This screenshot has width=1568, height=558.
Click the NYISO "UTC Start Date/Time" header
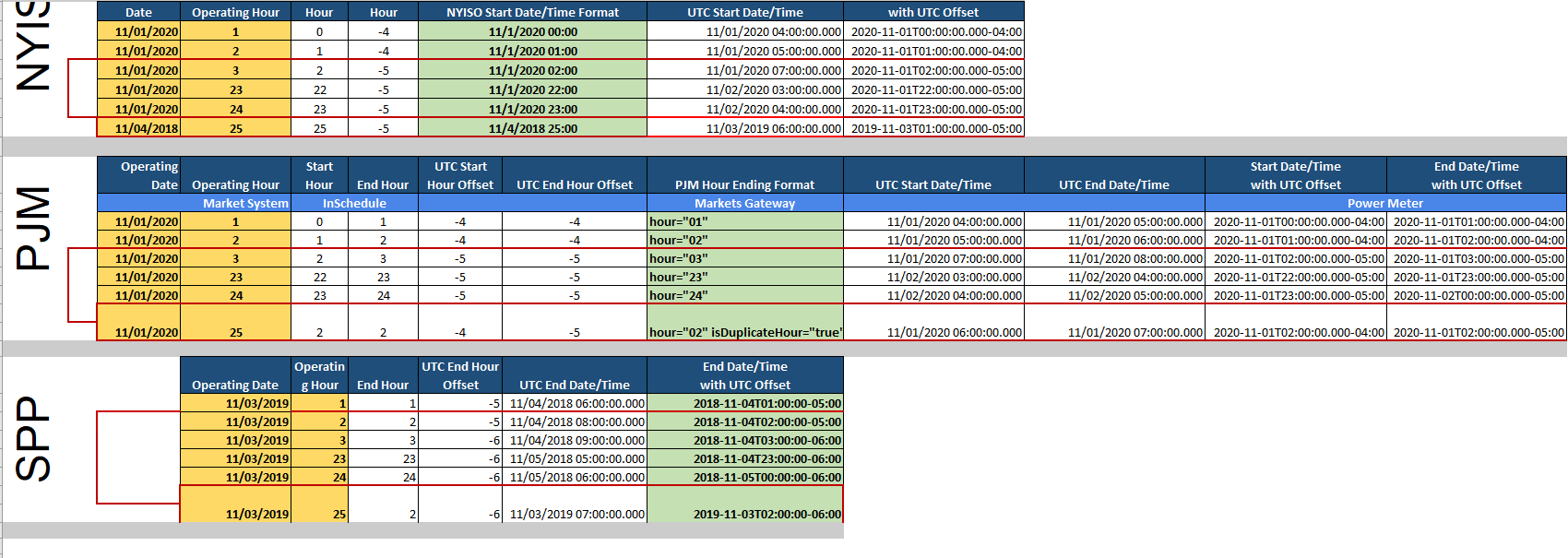click(745, 12)
